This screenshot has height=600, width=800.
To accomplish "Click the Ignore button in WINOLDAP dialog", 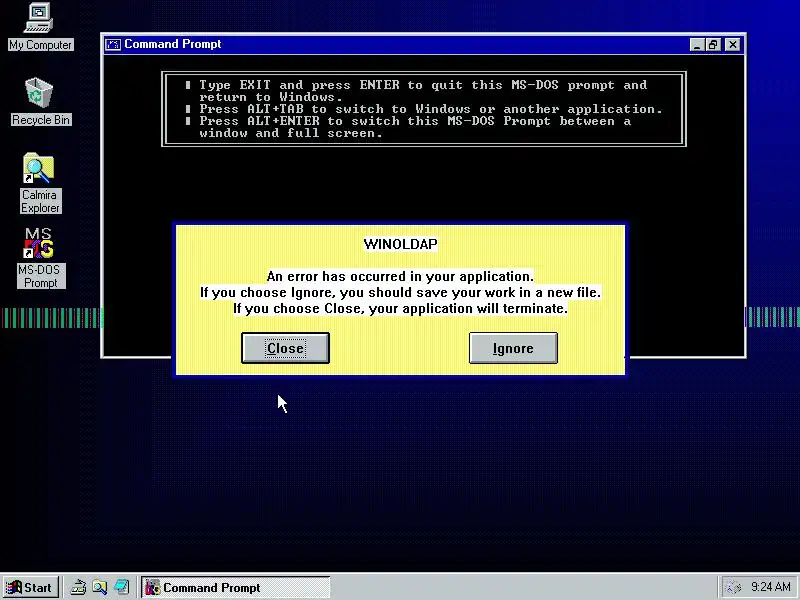I will click(x=513, y=348).
